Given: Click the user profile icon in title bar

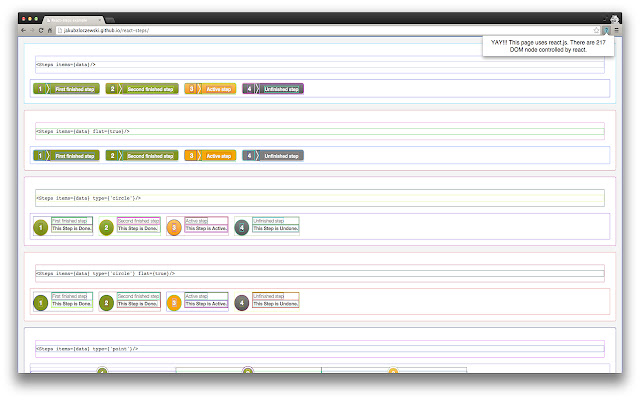Looking at the screenshot, I should pos(614,19).
